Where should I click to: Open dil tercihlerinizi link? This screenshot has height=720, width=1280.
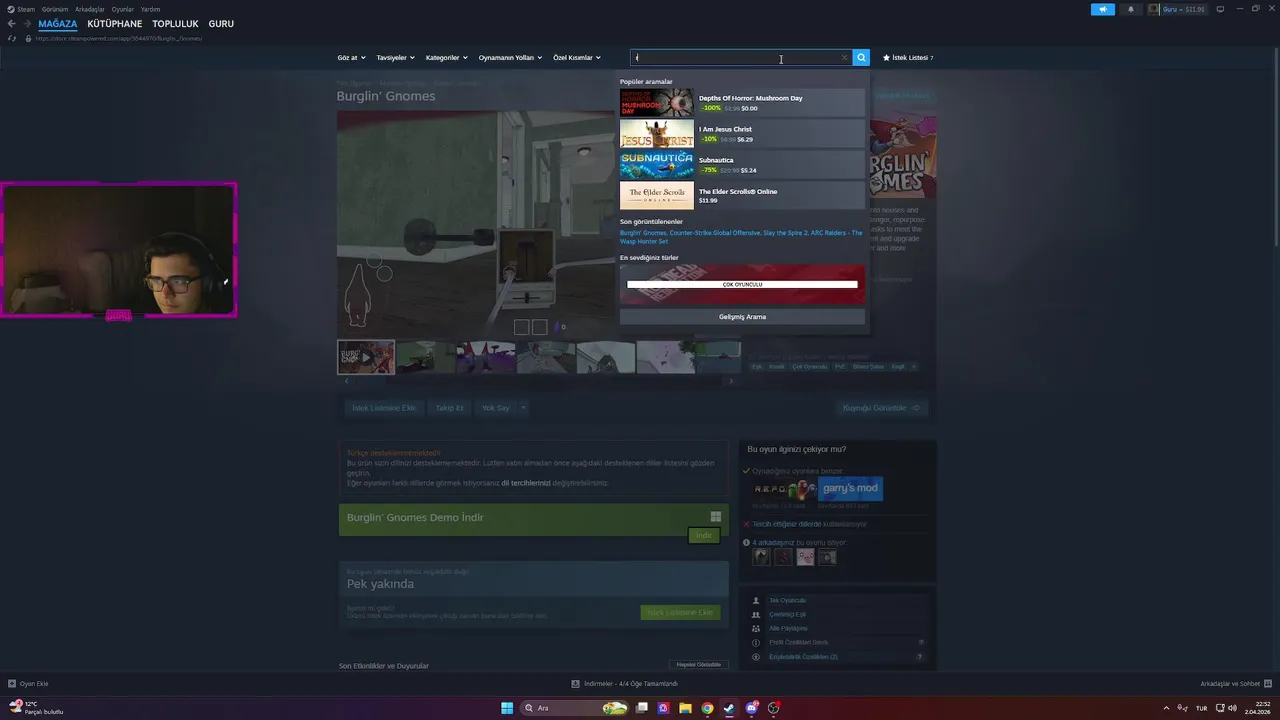pyautogui.click(x=526, y=483)
